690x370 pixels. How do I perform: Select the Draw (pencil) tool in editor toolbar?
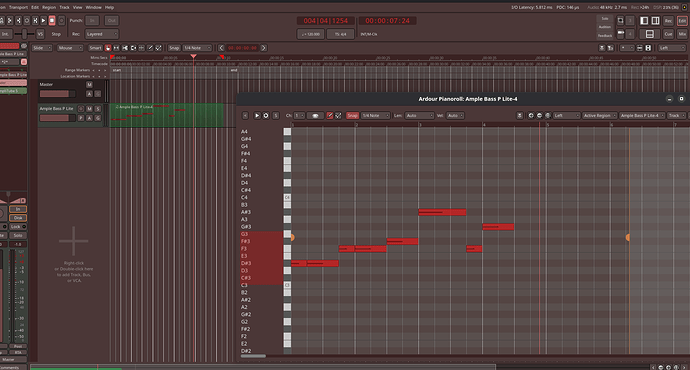(x=150, y=48)
